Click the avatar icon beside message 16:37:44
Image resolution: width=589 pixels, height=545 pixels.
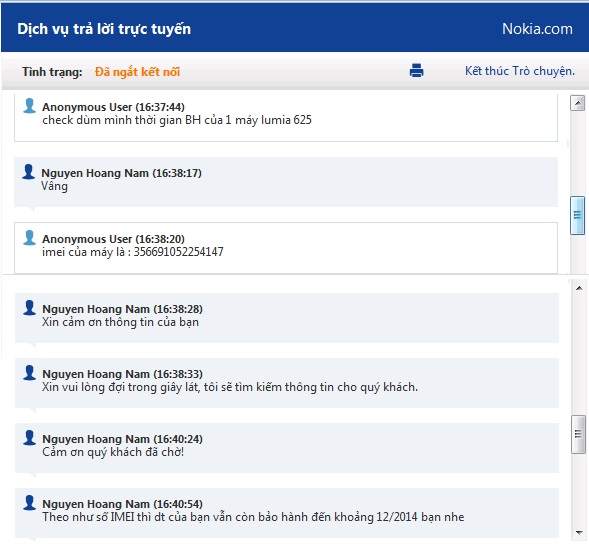(x=29, y=106)
